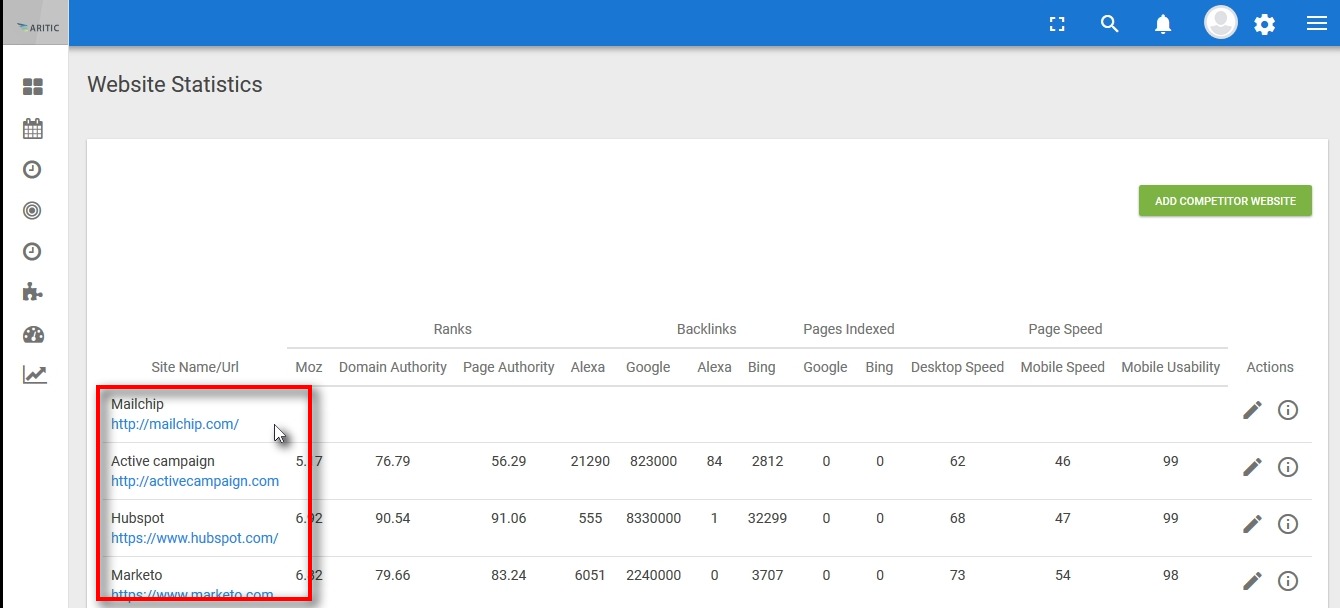Open the search magnifier icon

tap(1109, 24)
